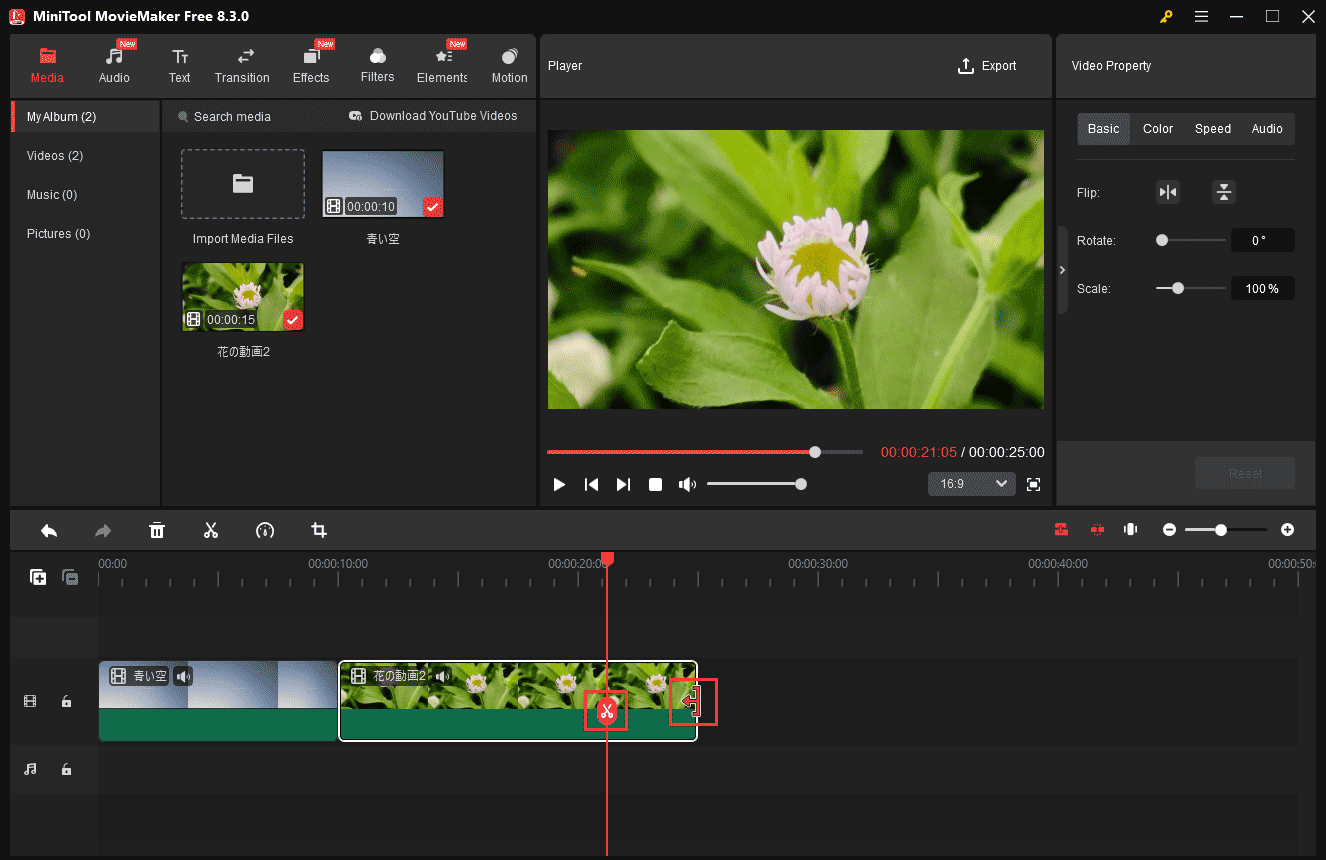Mute audio on 青い空 clip
Viewport: 1326px width, 860px height.
coord(183,677)
